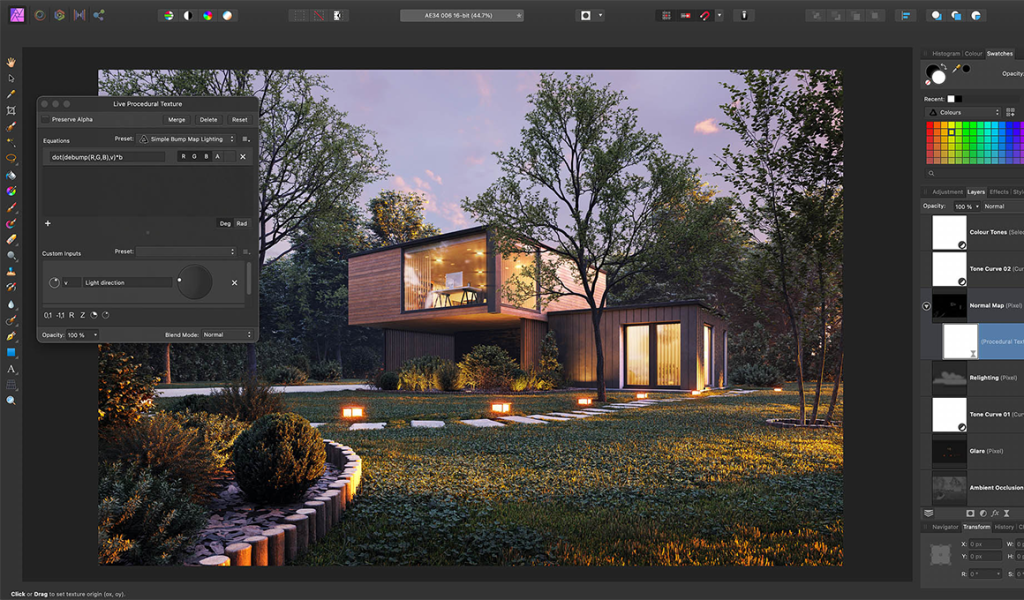Switch to the Tone Mapping Persona
This screenshot has width=1024, height=600.
(x=80, y=15)
